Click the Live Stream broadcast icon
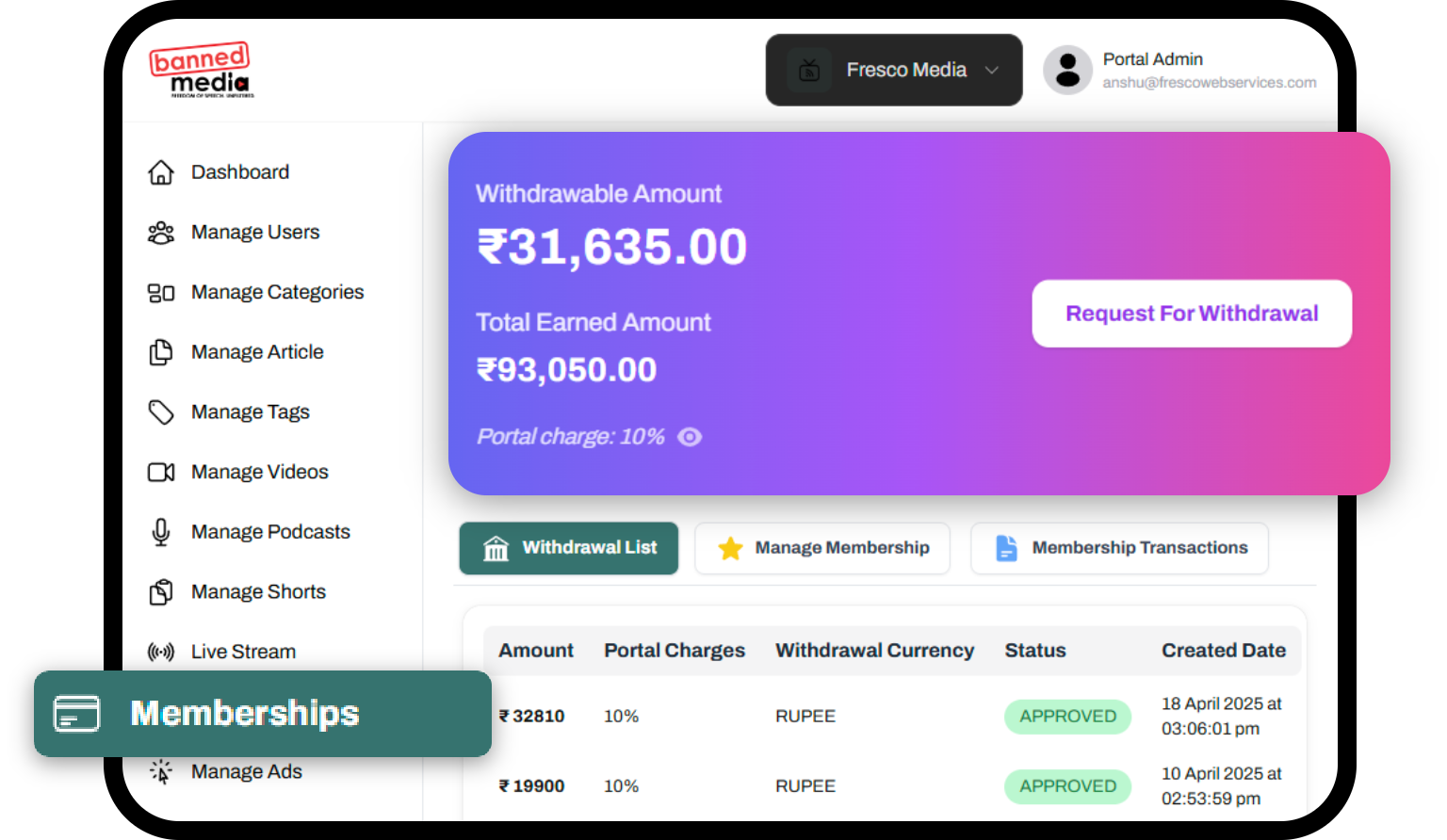 161,651
